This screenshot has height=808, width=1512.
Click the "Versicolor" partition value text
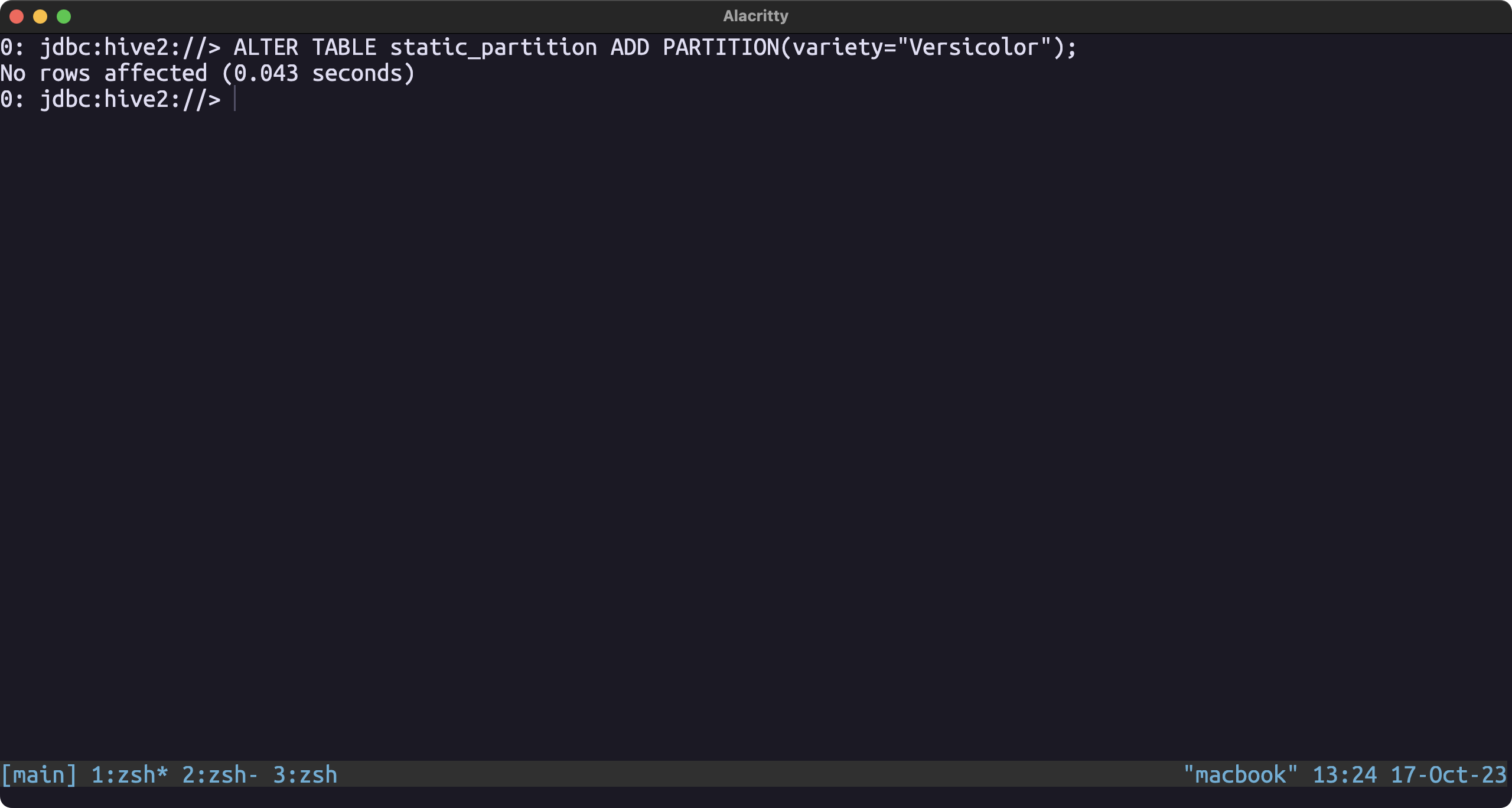975,47
